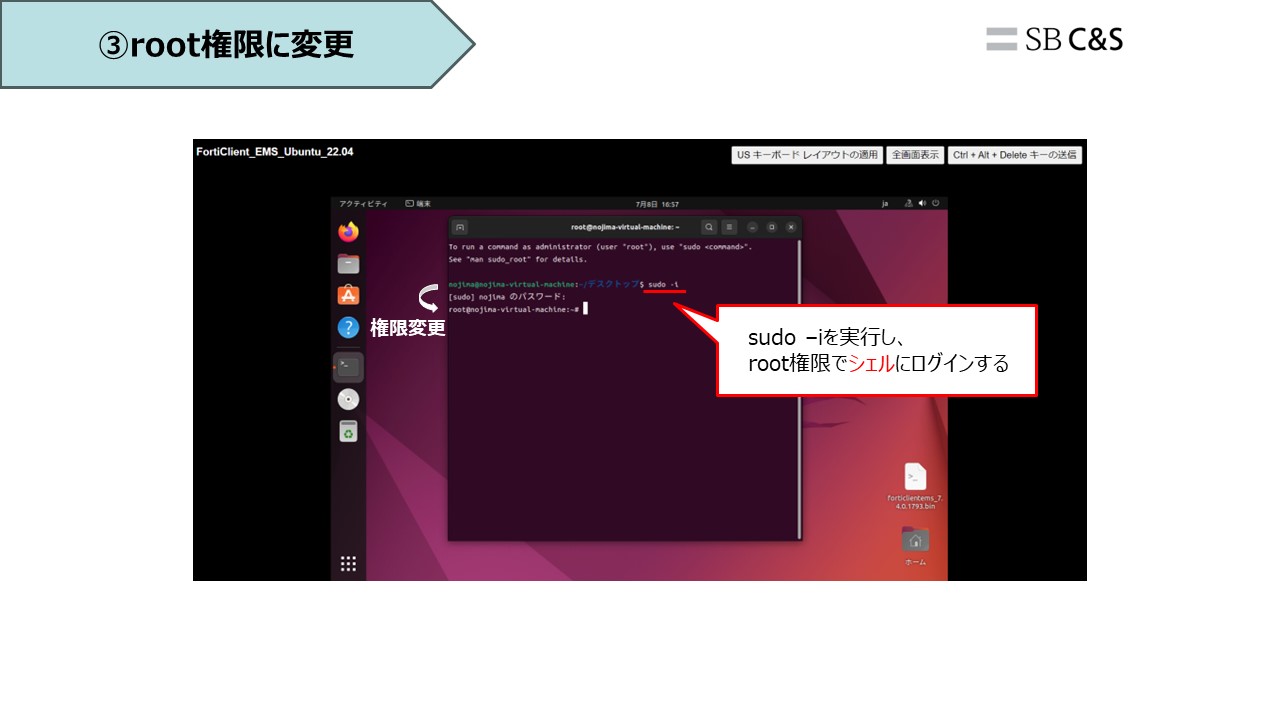1280x720 pixels.
Task: Maximize the terminal window
Action: (x=772, y=227)
